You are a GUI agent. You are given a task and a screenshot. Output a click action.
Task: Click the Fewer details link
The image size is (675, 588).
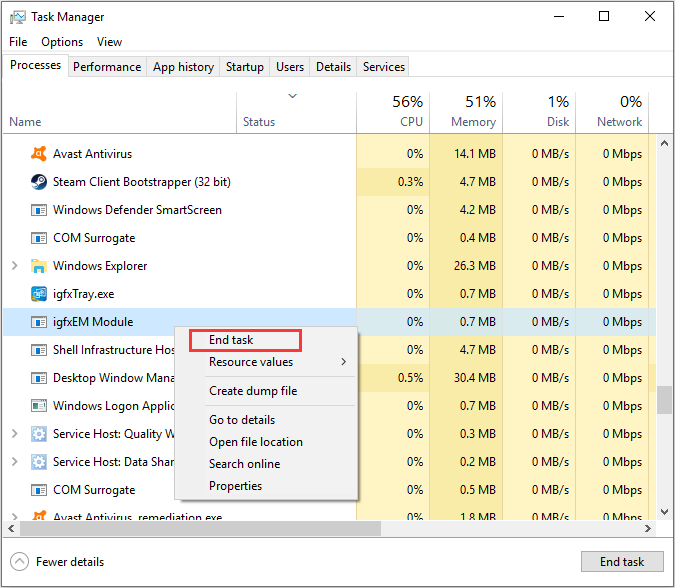[x=70, y=562]
